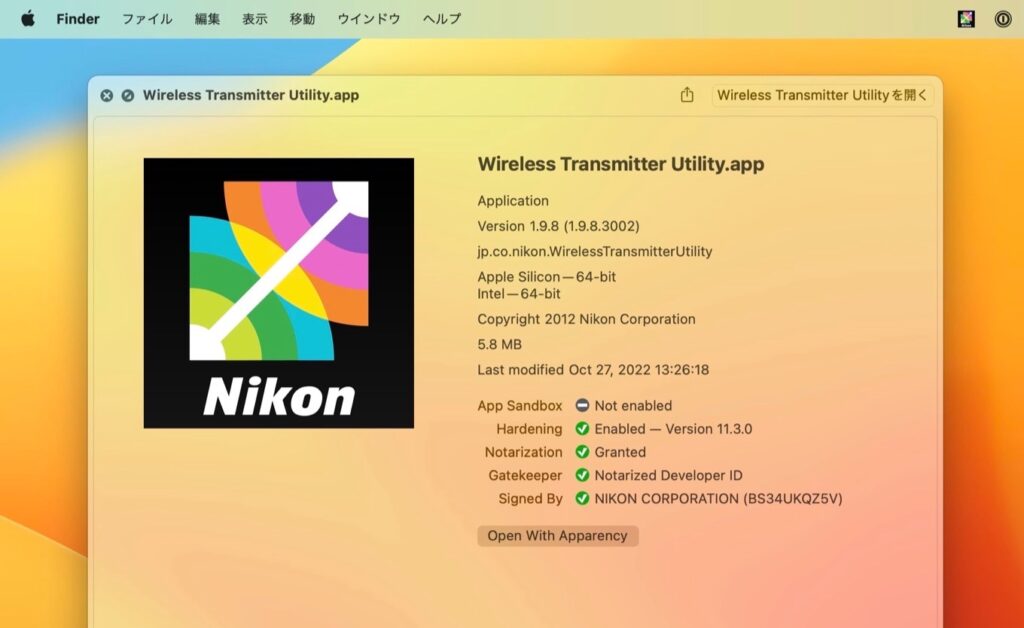Click the green check beside Hardening

pos(582,429)
